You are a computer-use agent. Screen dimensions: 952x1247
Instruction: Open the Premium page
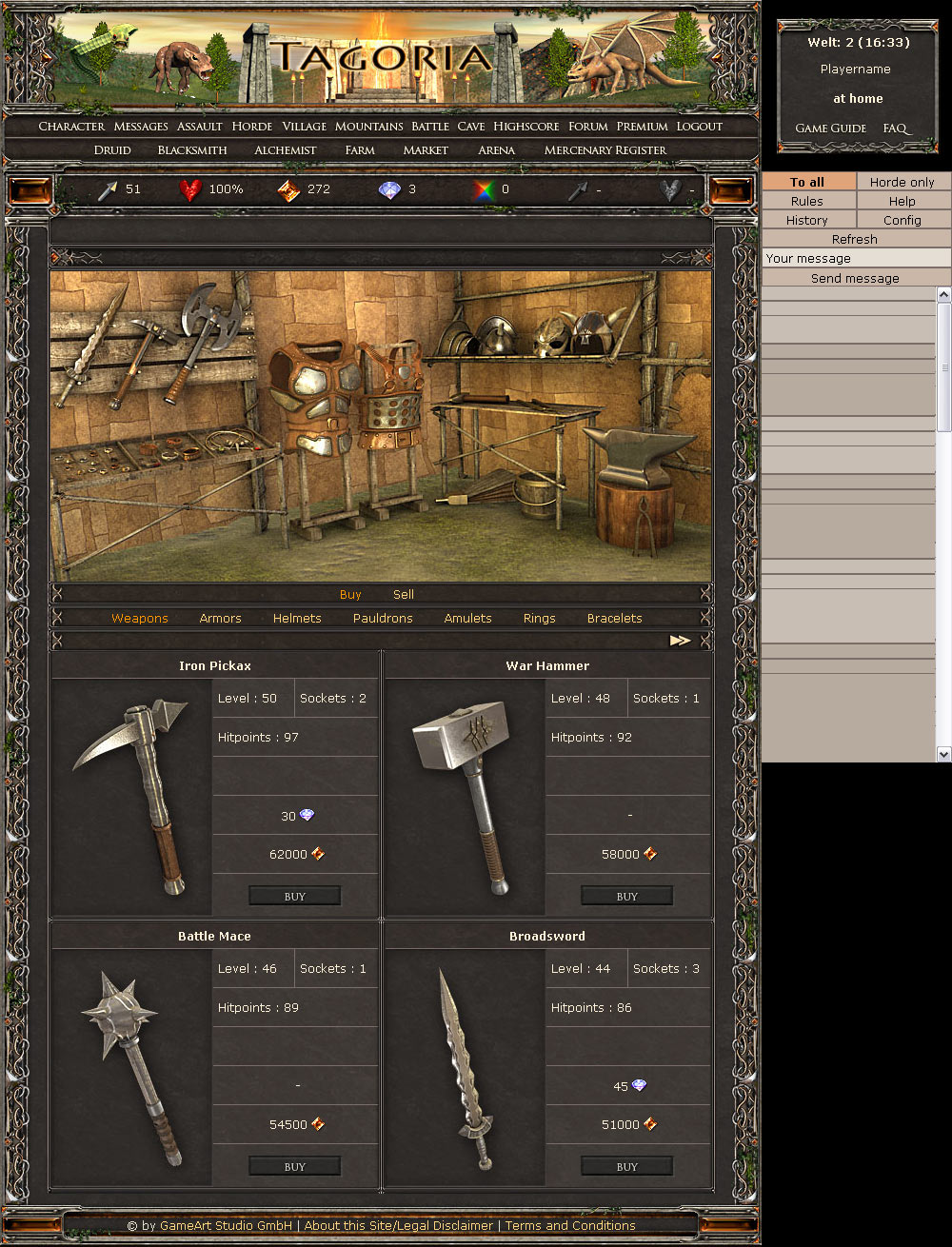coord(643,126)
